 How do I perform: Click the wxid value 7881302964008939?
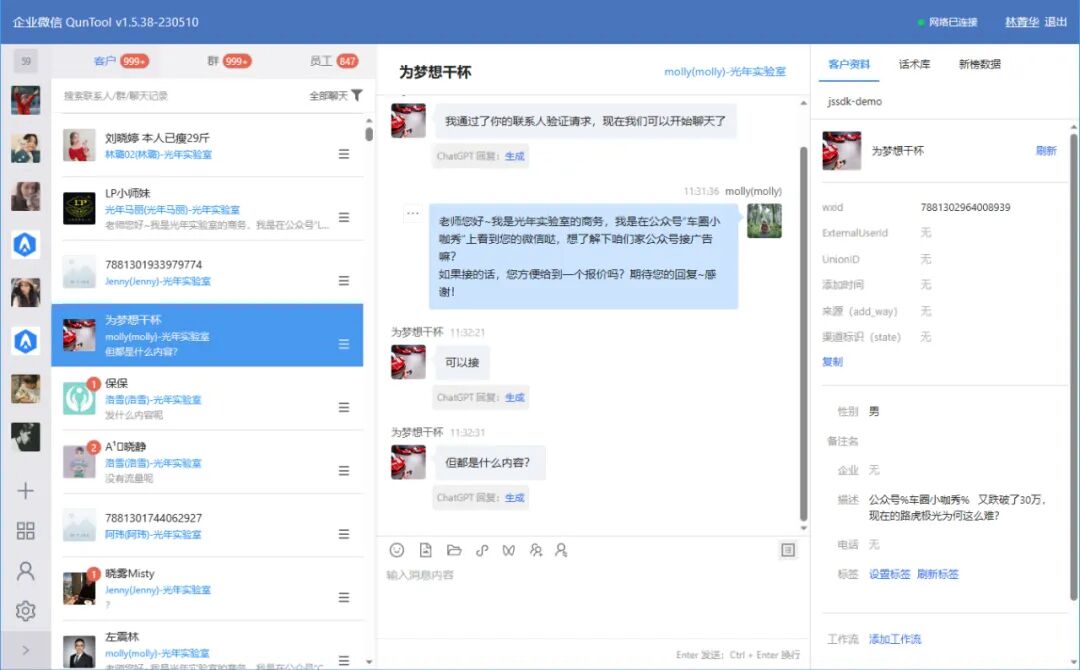[x=965, y=207]
